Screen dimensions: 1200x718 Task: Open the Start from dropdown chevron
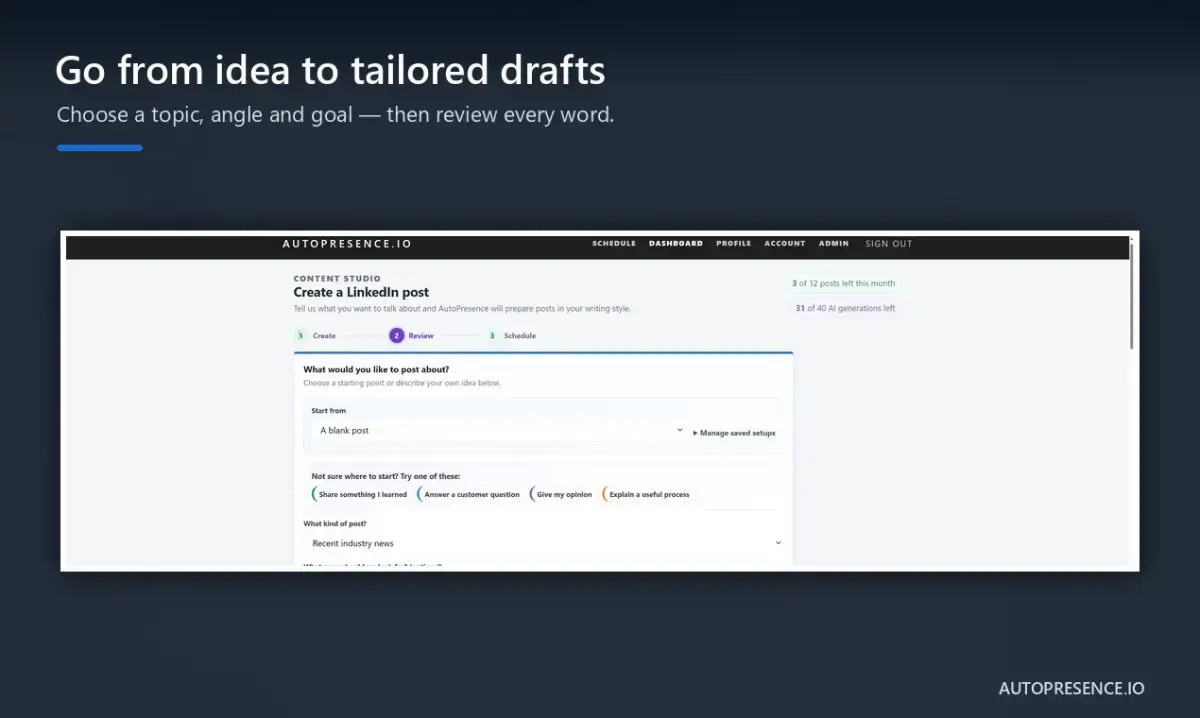point(680,430)
